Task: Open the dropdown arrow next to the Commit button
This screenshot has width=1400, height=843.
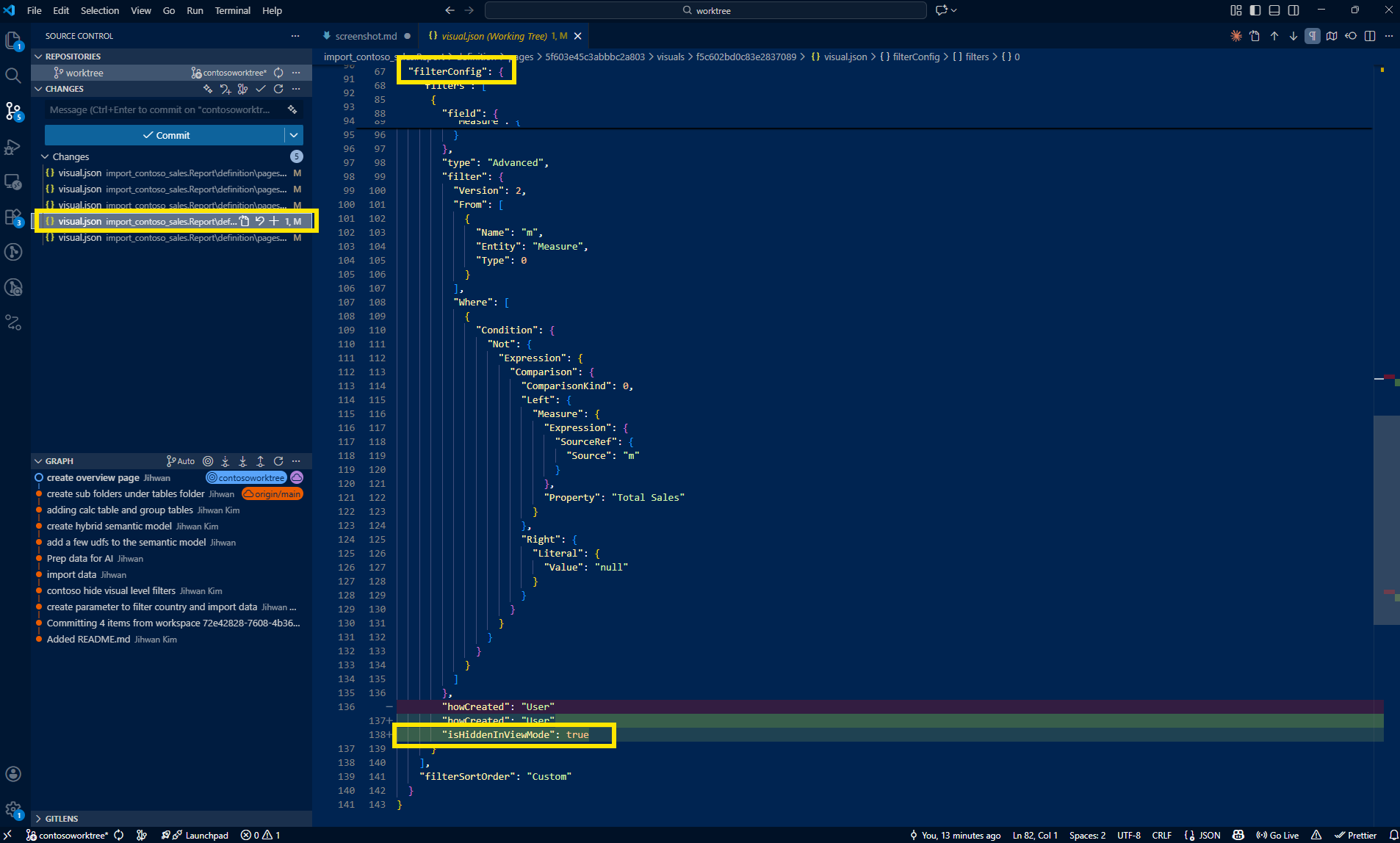Action: click(294, 135)
